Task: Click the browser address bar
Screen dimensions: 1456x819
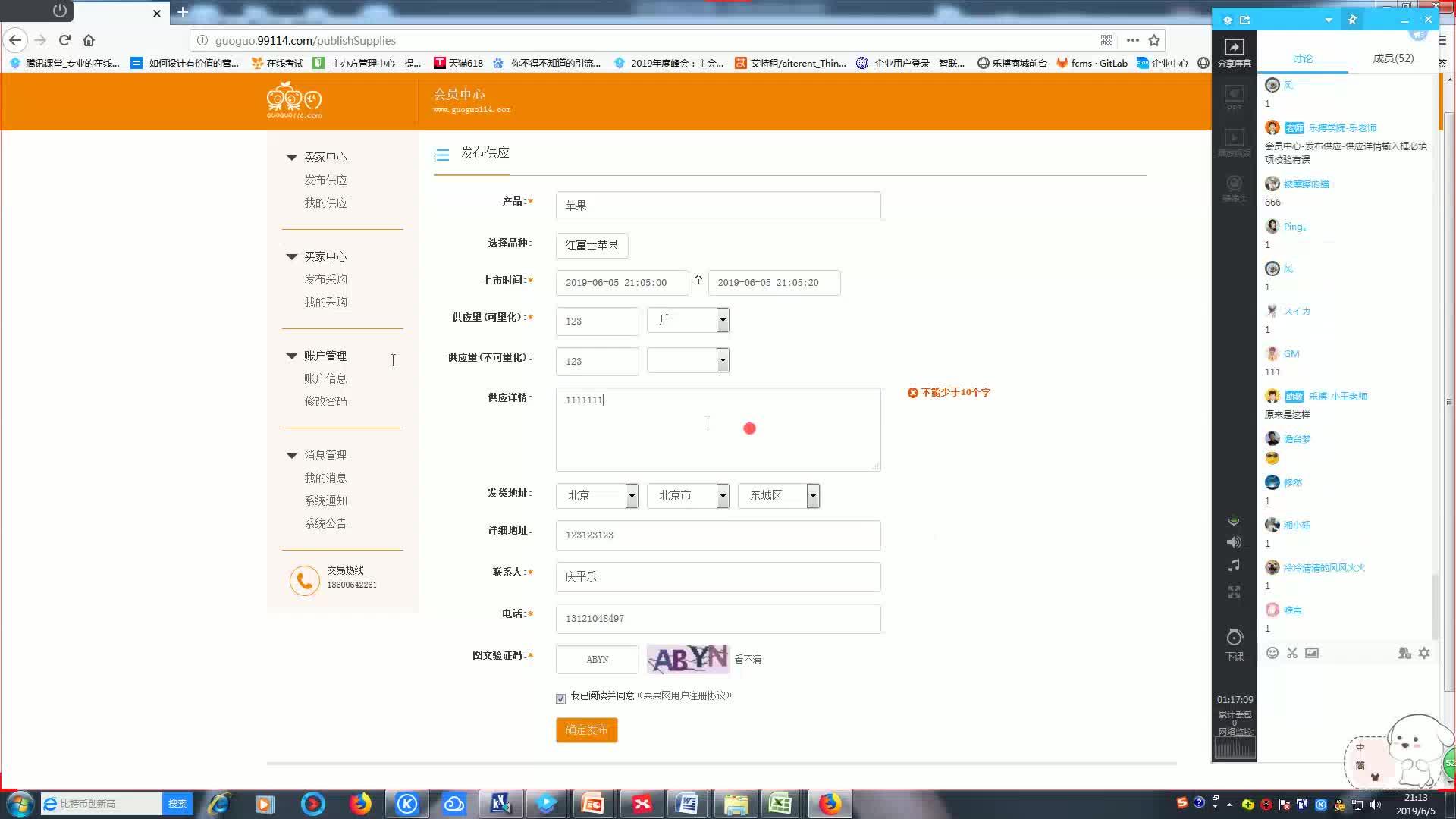Action: tap(645, 40)
